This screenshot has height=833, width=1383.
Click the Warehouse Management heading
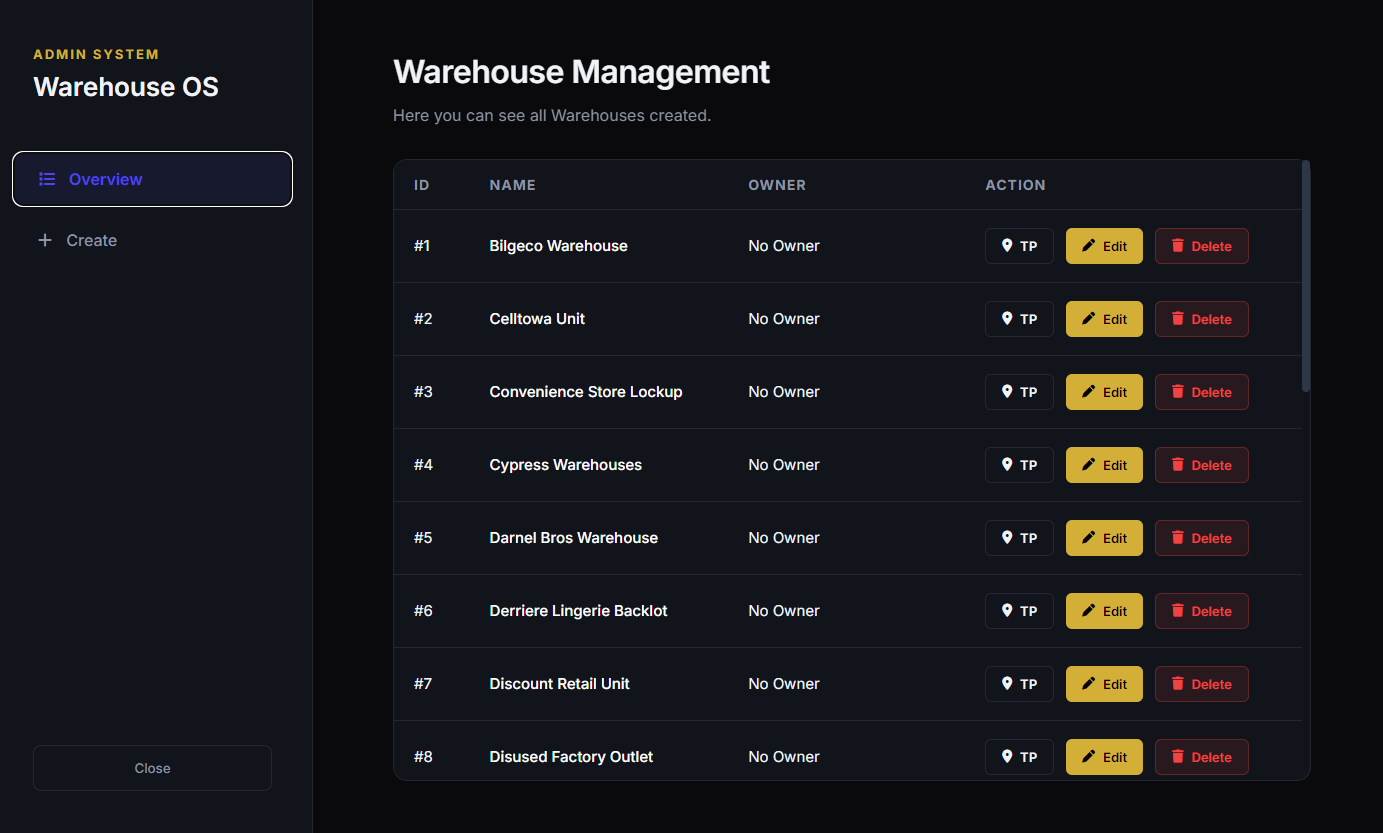pos(582,72)
